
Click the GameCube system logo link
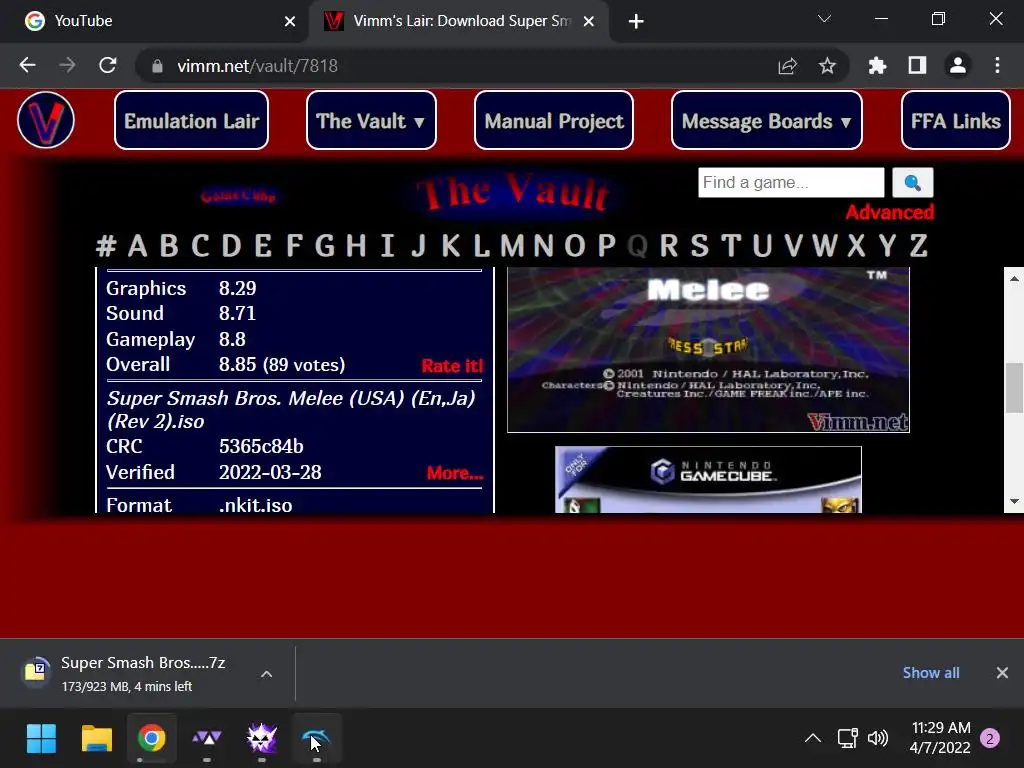[x=238, y=195]
